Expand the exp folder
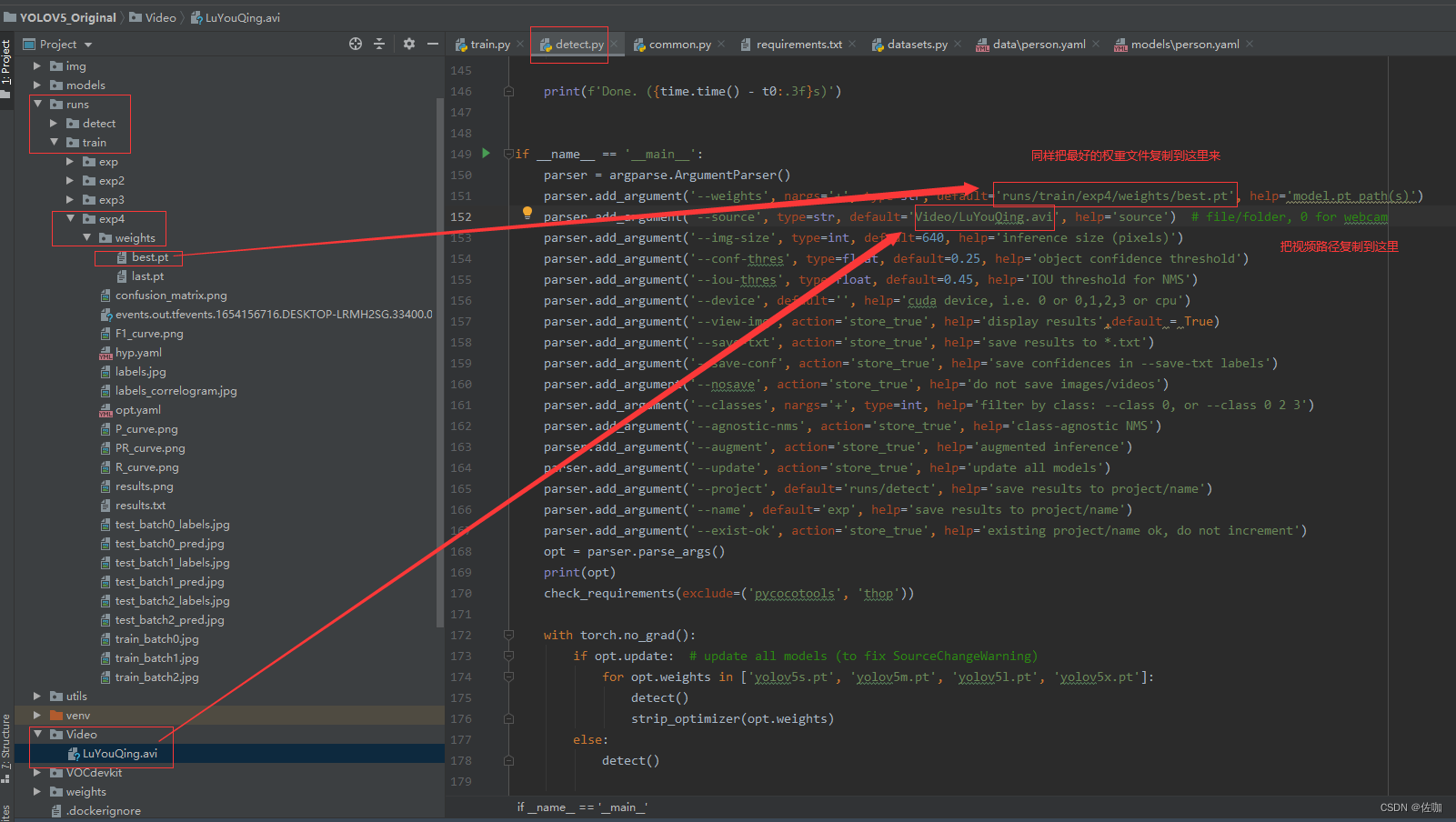 (70, 161)
